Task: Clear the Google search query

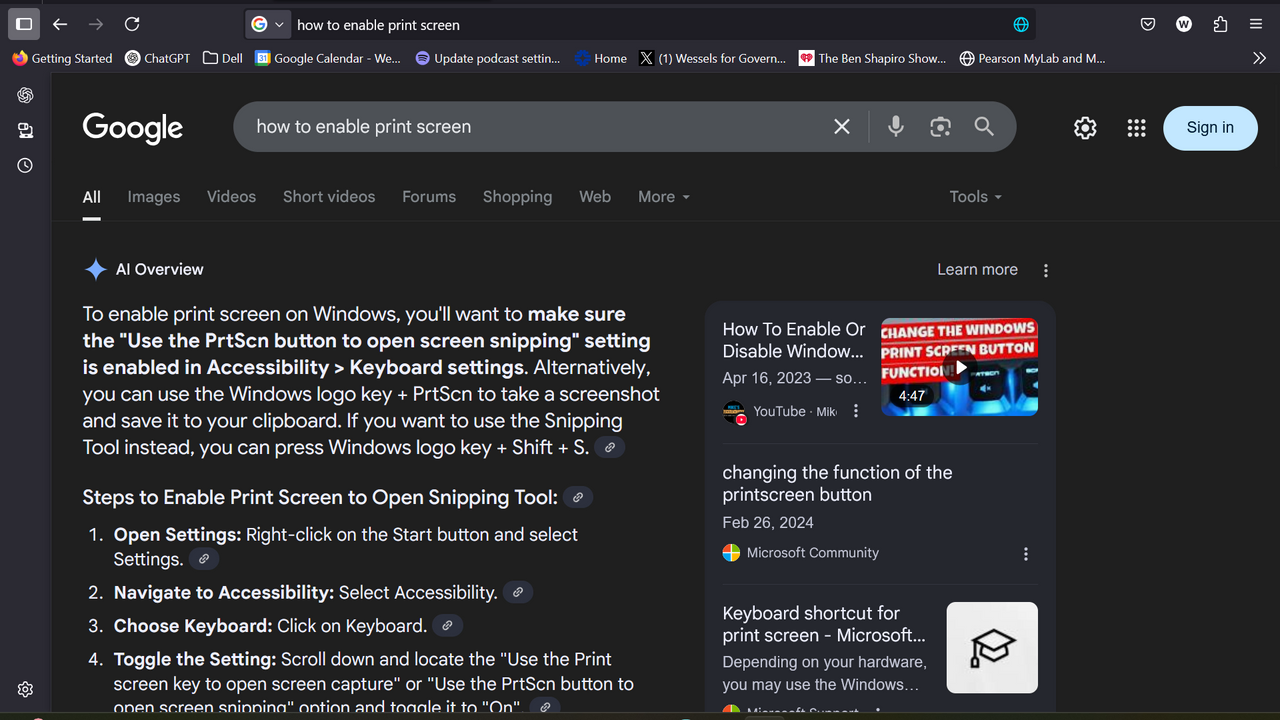Action: coord(842,127)
